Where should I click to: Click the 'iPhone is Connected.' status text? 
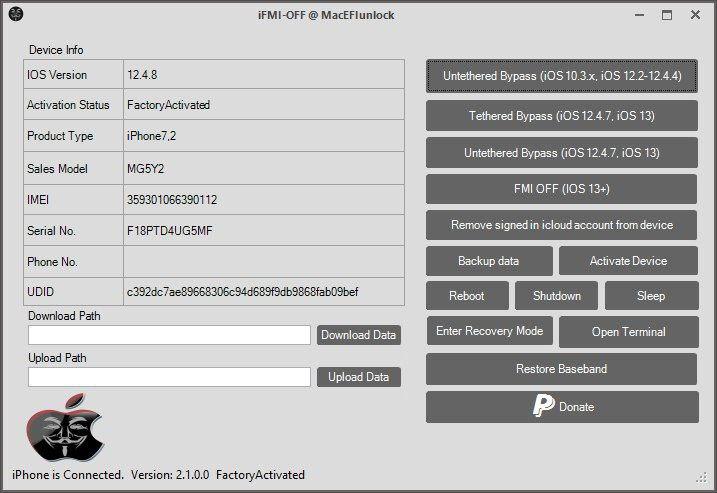click(x=68, y=475)
